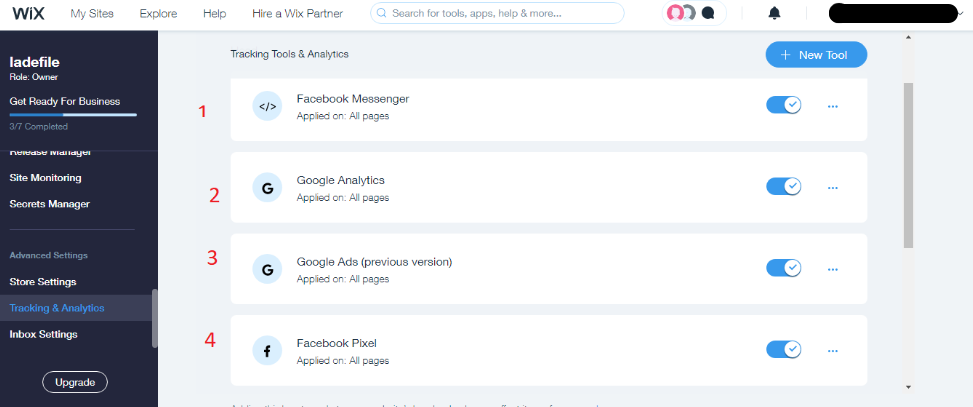Click the Wix logo in header

tap(30, 14)
